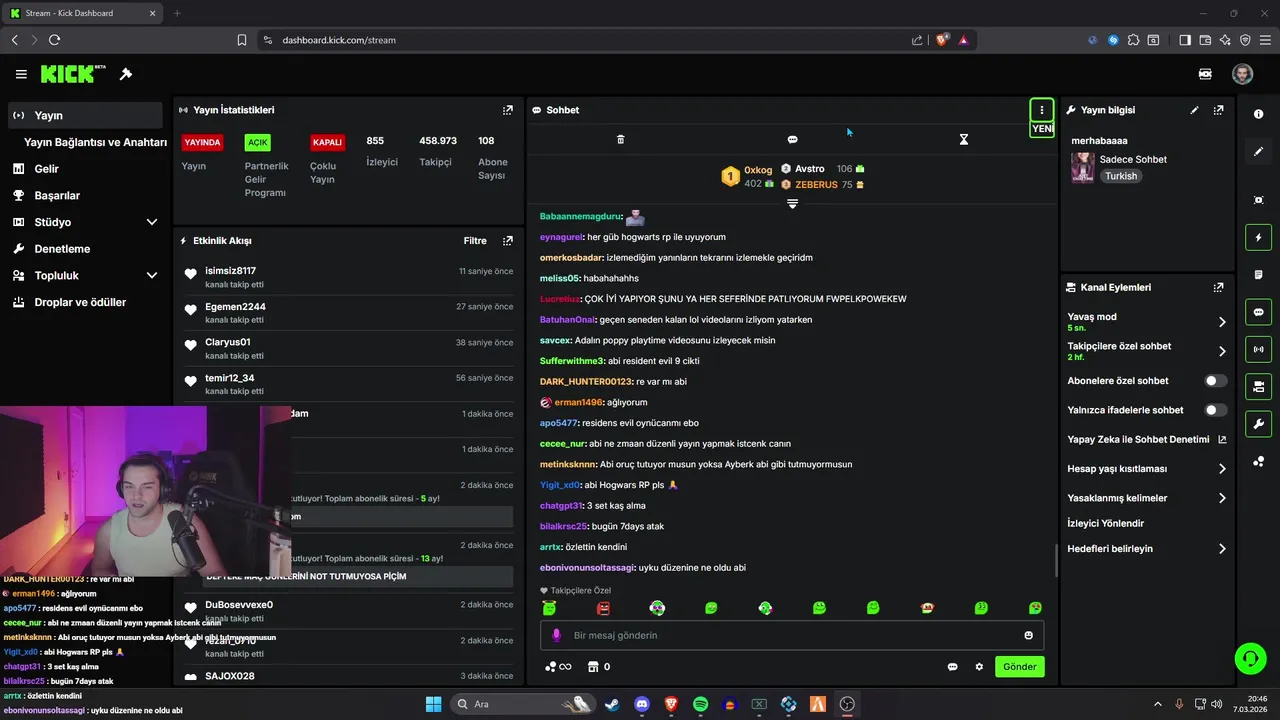Click the speech bubble icon in chat toolbar
This screenshot has width=1280, height=720.
(792, 140)
